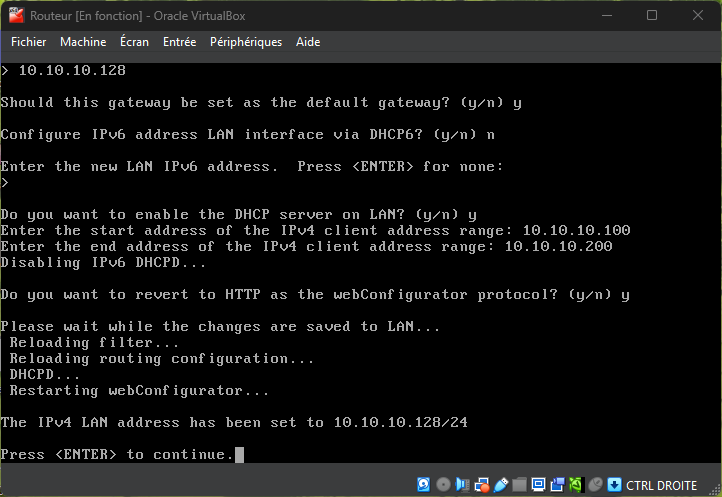Viewport: 722px width, 497px height.
Task: Open the optical drive status icon
Action: coord(443,485)
